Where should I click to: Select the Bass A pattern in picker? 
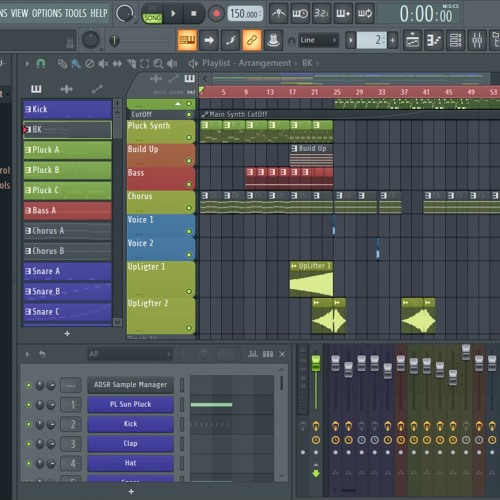point(67,210)
